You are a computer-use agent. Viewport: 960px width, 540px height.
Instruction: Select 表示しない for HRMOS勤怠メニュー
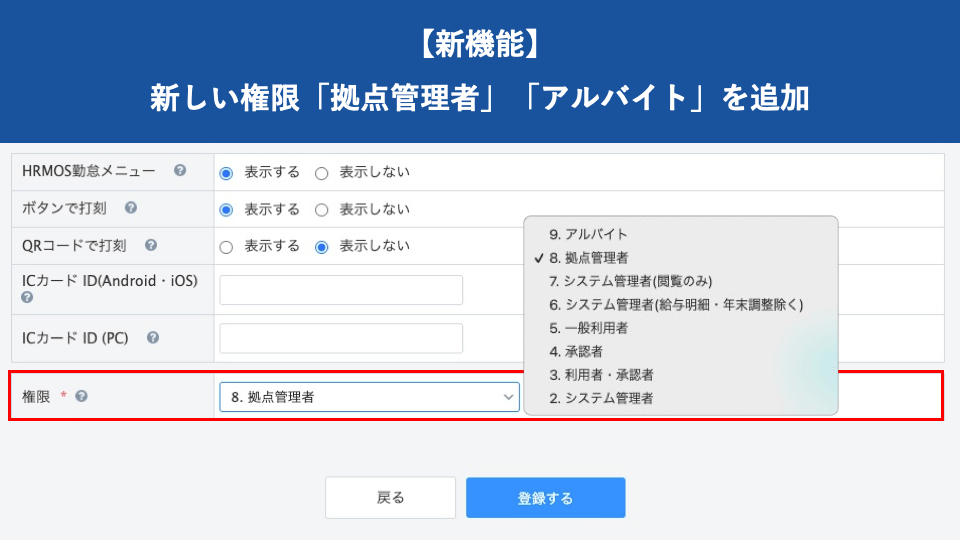[321, 173]
